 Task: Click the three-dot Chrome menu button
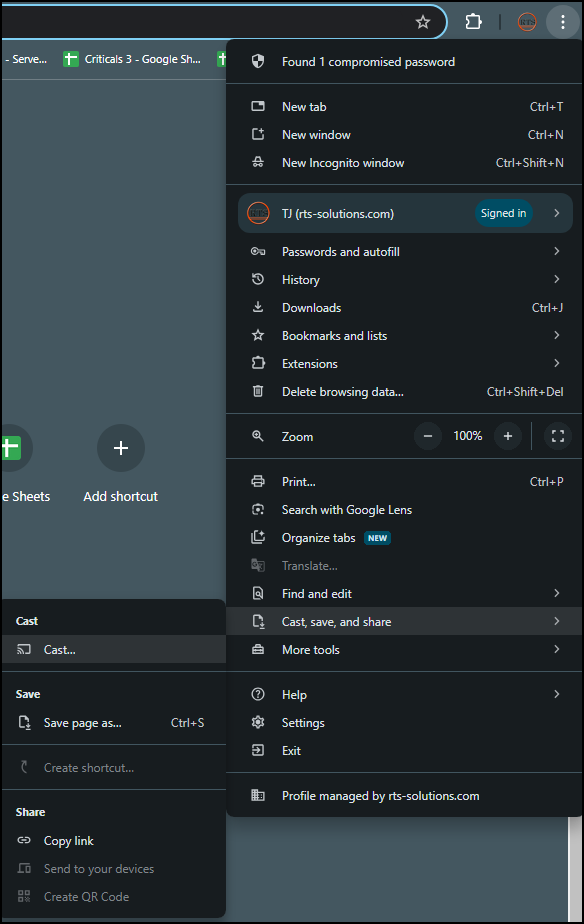(x=563, y=22)
